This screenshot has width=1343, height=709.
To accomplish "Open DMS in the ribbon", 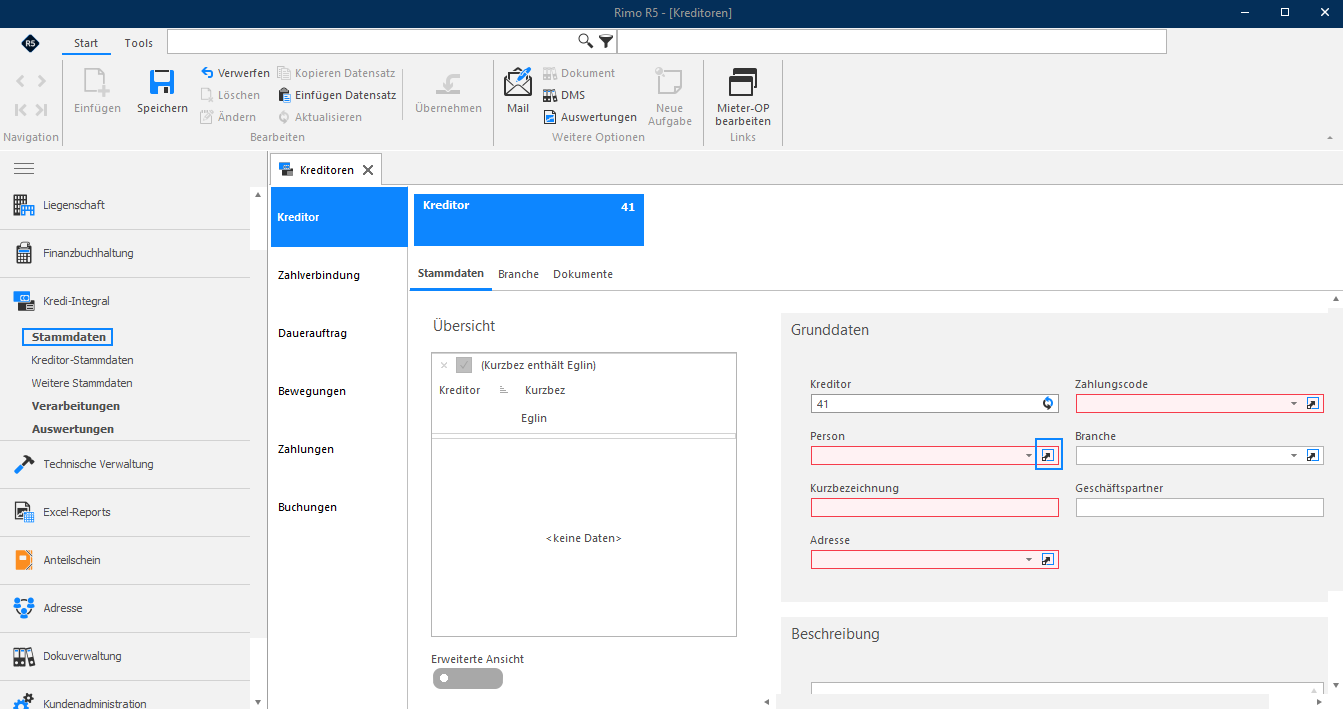I will [x=564, y=95].
